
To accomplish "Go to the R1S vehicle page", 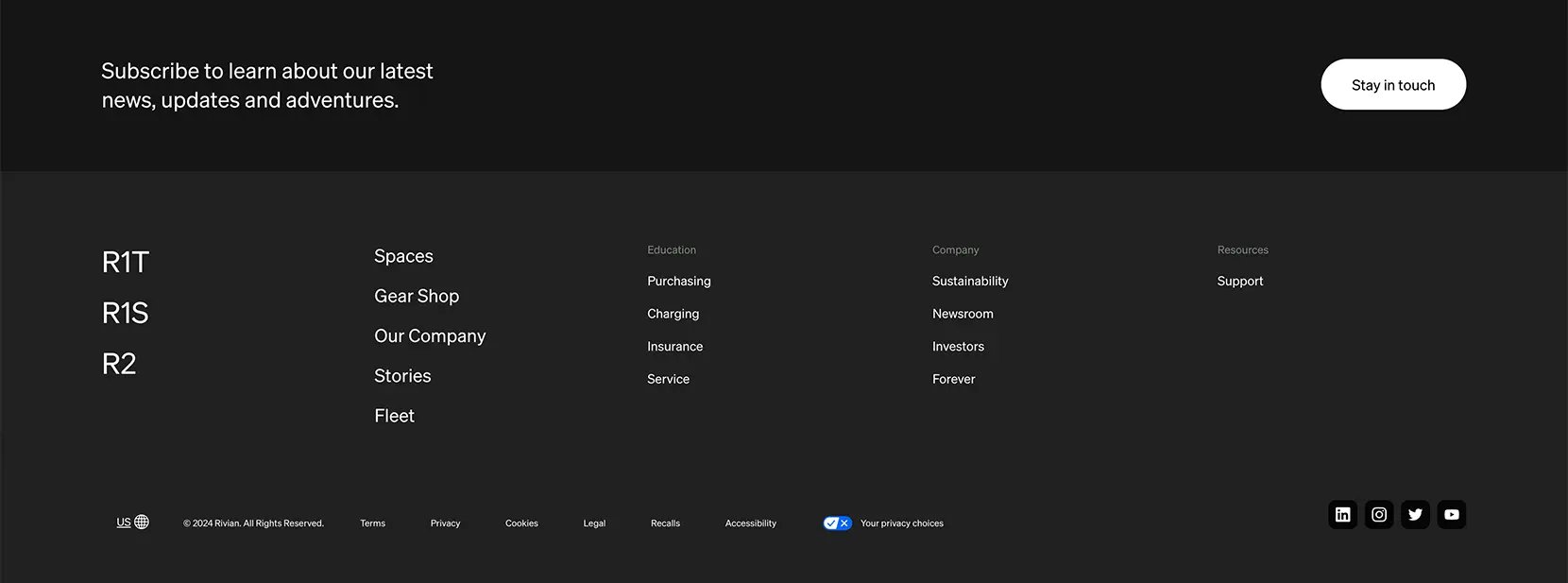I will [126, 313].
